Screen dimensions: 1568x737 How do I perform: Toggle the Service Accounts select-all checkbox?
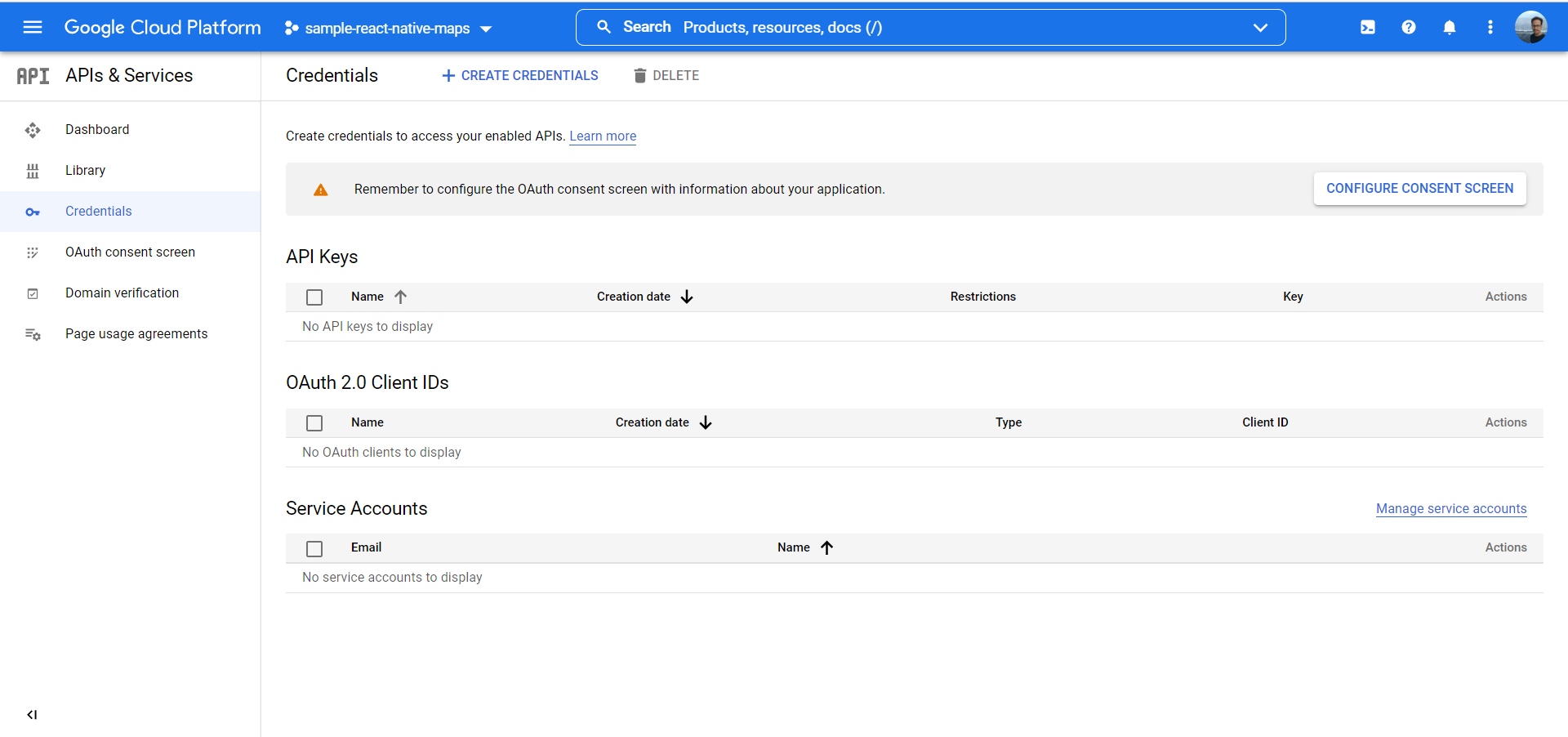click(x=314, y=548)
